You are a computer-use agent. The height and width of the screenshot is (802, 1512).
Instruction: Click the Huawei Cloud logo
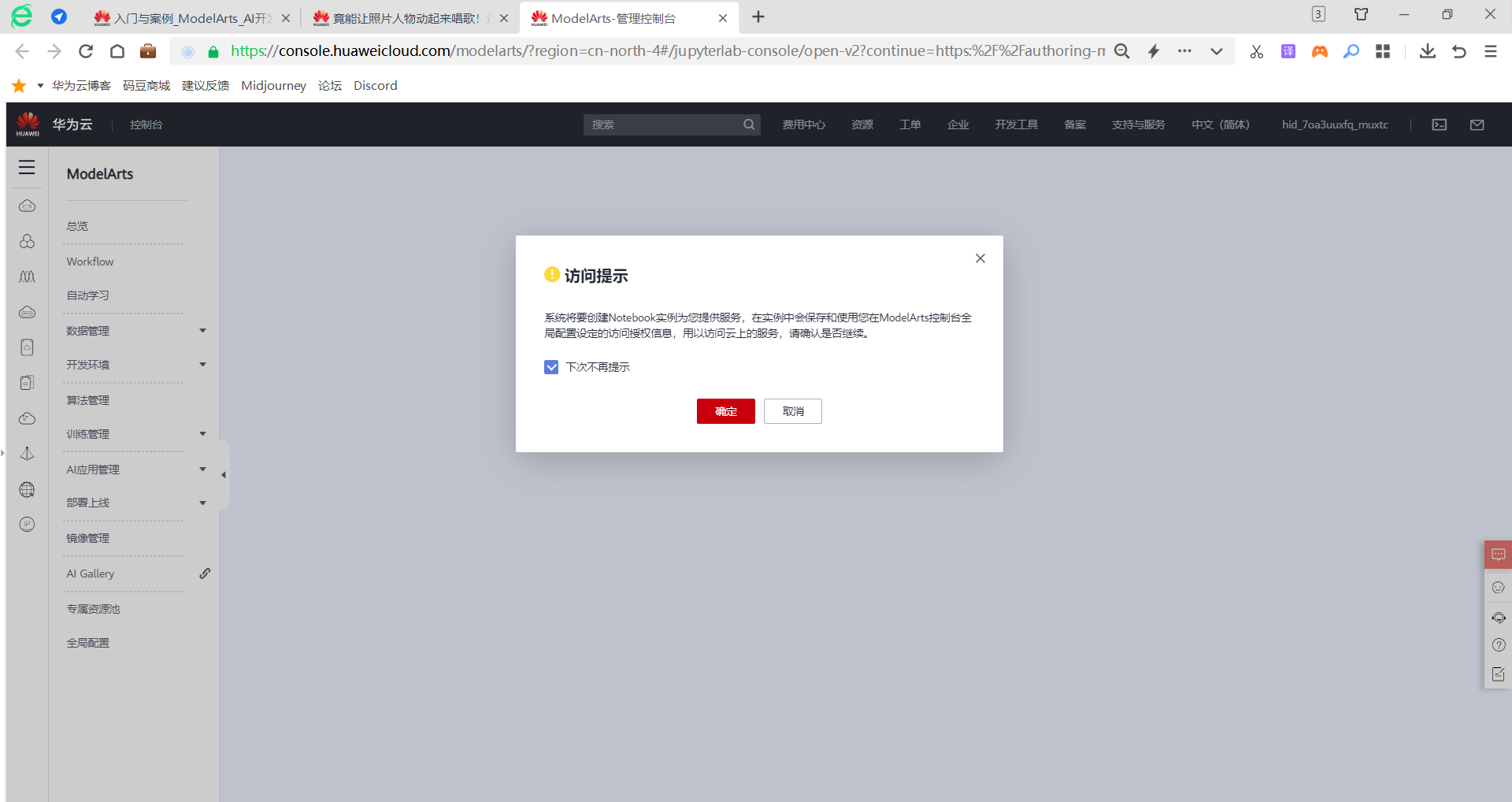pos(28,124)
